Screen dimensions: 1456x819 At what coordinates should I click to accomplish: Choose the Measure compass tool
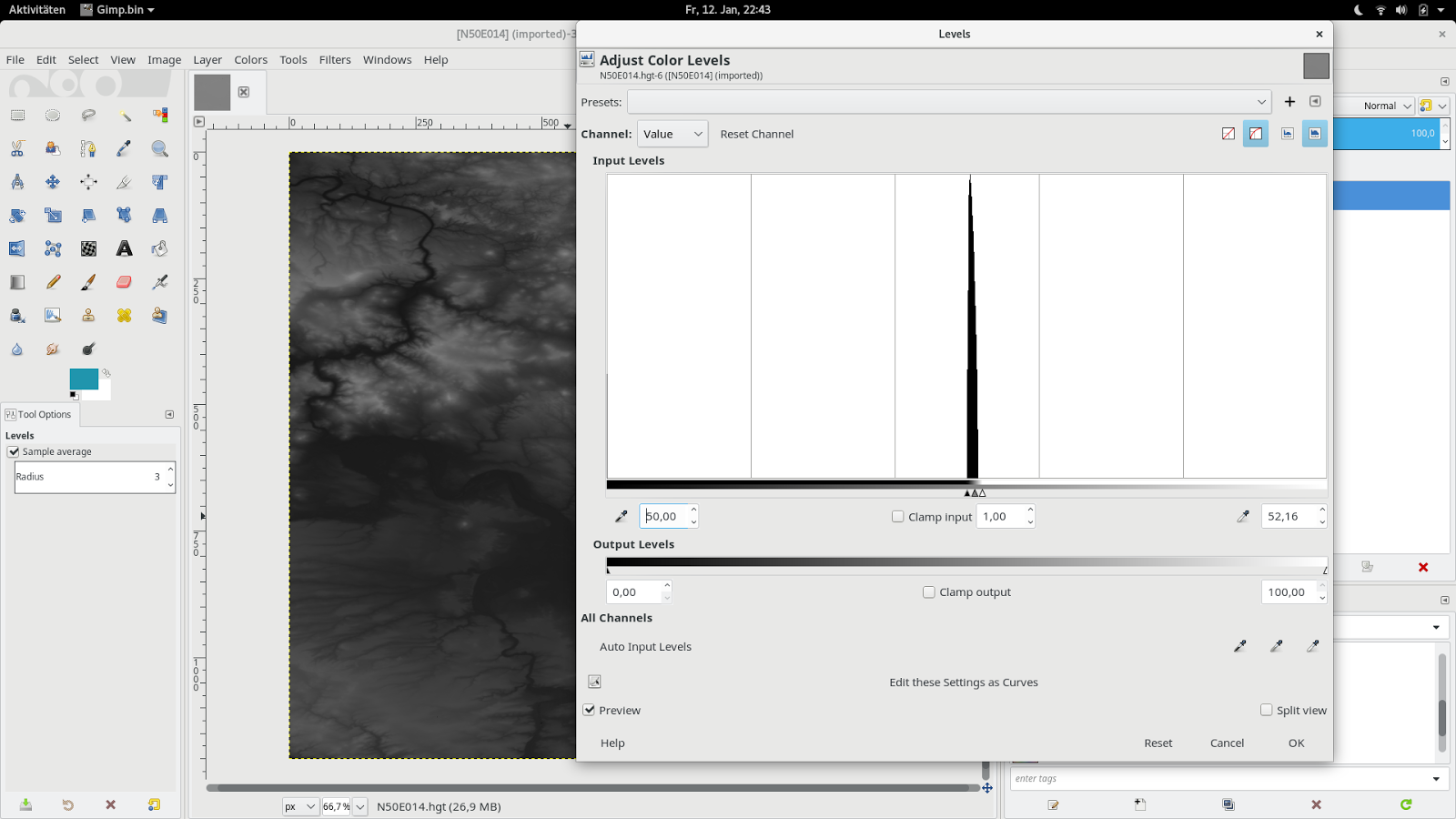coord(17,182)
